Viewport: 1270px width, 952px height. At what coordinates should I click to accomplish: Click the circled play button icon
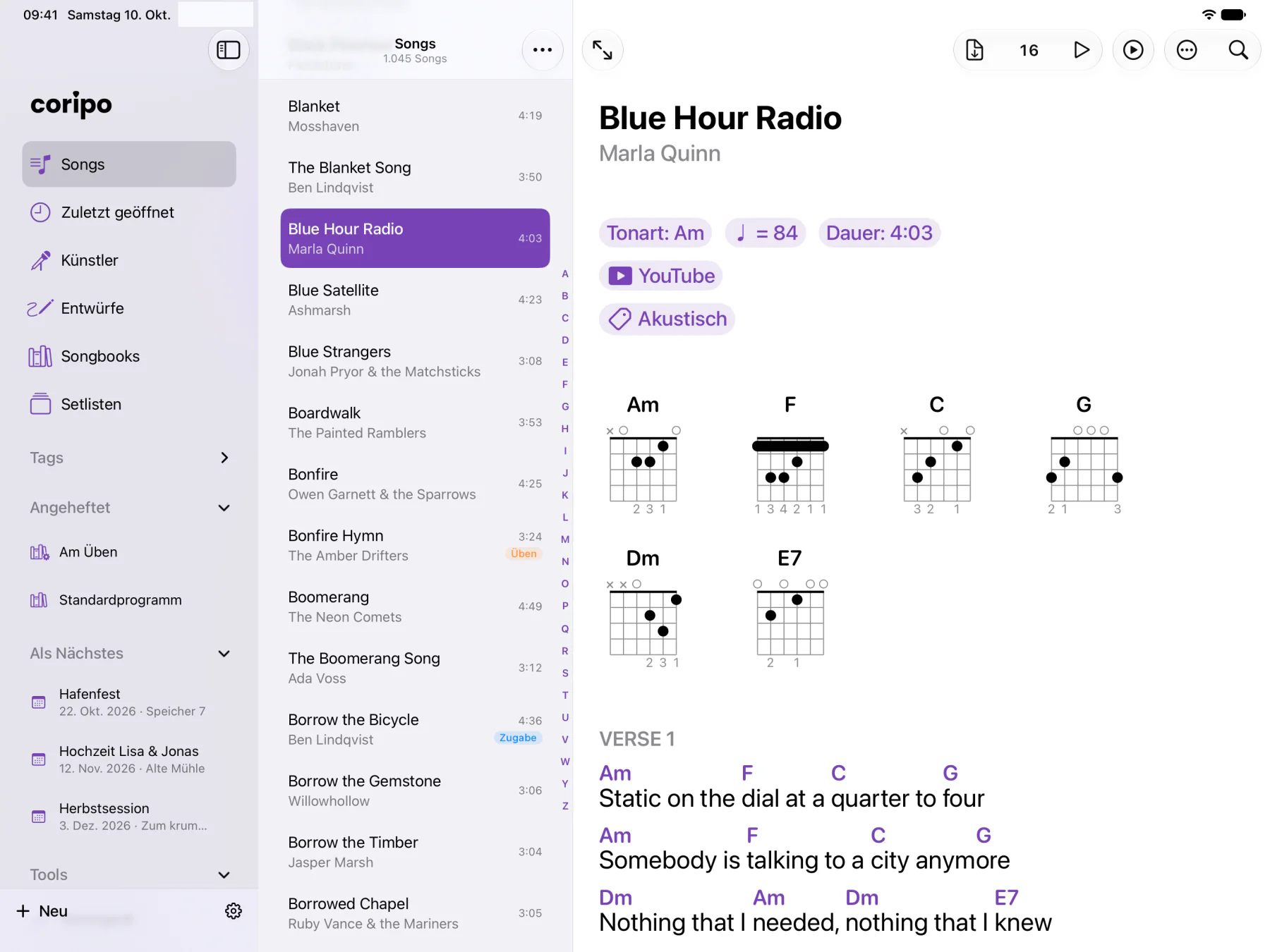click(x=1133, y=50)
